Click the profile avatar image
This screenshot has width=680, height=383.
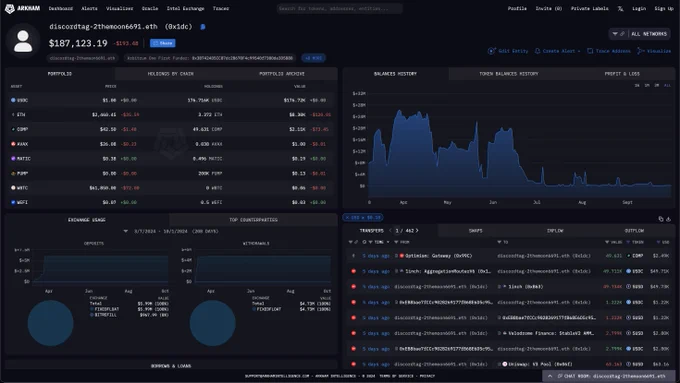(x=23, y=41)
